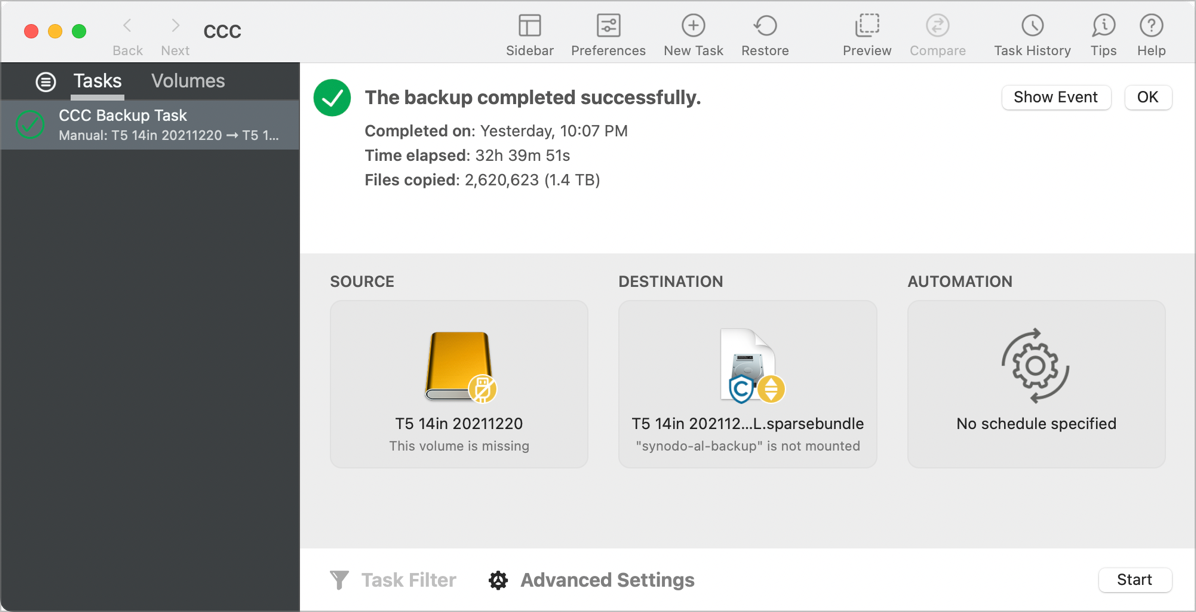Dismiss the message with OK
Screen dimensions: 1196x612
1147,97
